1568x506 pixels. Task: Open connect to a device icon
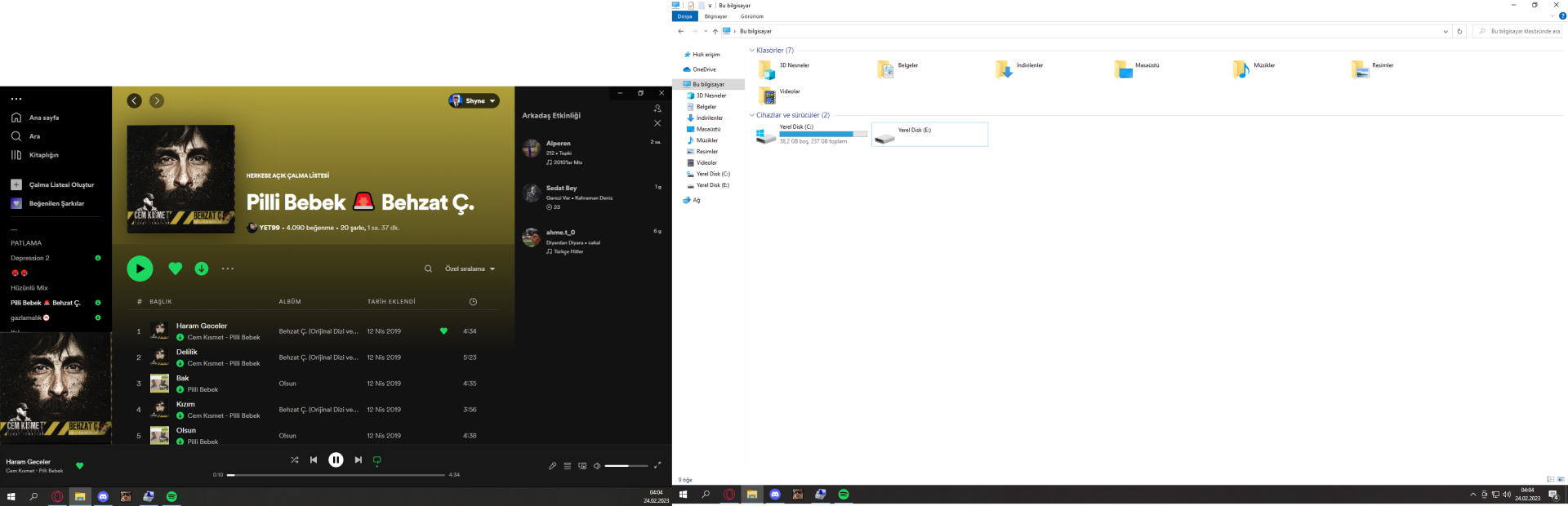[x=582, y=466]
